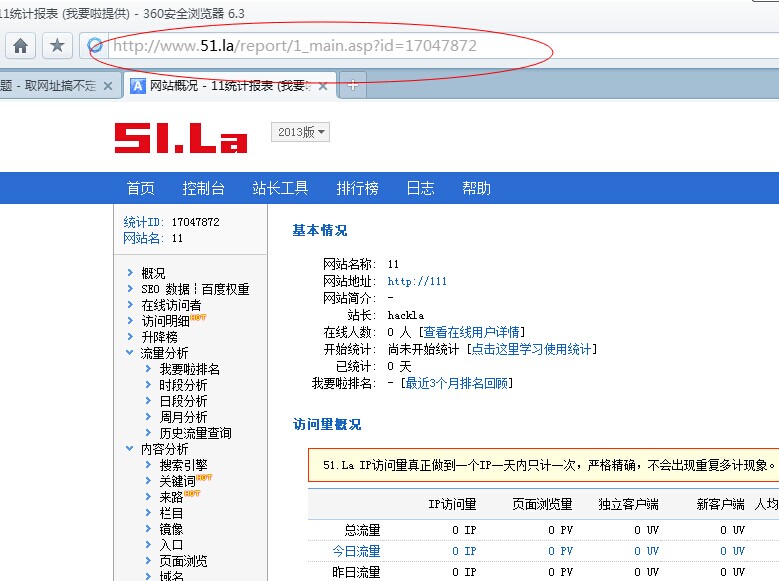
Task: Click the arrow icon beside 升降榜
Action: [130, 336]
